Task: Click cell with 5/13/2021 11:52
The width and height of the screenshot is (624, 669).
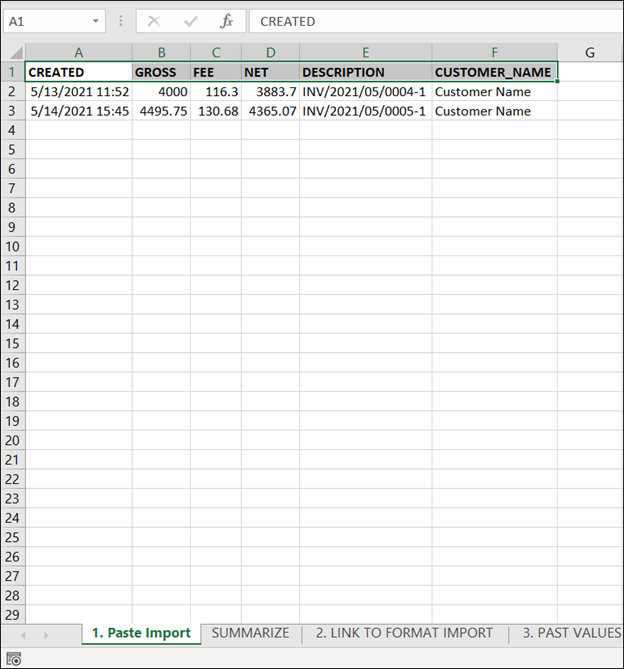Action: pos(79,91)
